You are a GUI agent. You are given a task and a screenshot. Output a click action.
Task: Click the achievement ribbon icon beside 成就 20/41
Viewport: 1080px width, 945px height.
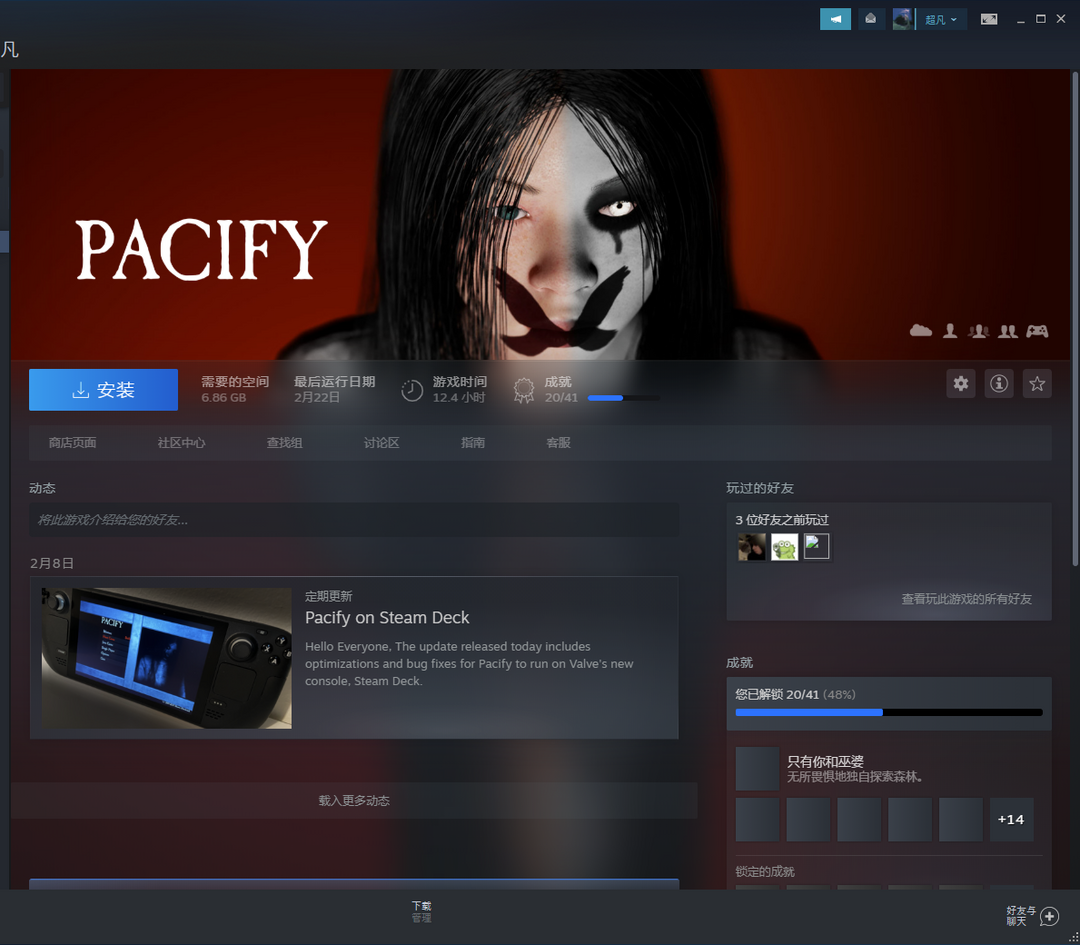(523, 391)
